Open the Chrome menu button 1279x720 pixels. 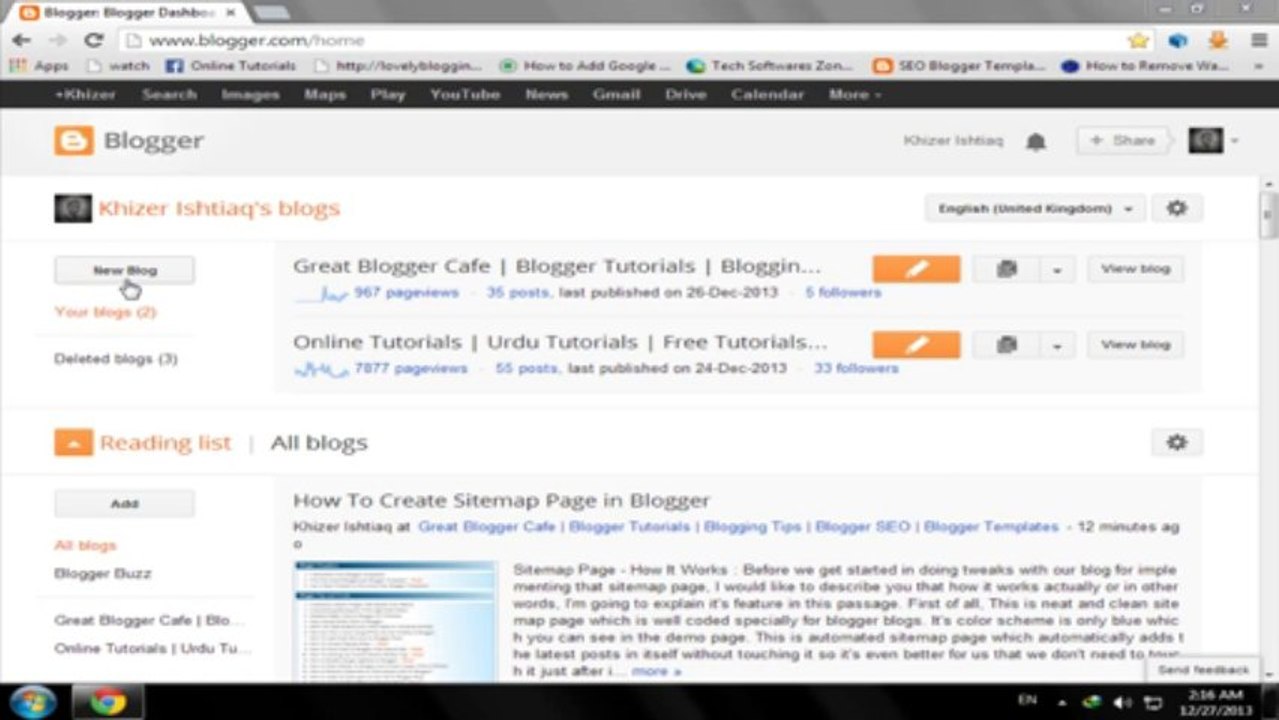[x=1259, y=40]
